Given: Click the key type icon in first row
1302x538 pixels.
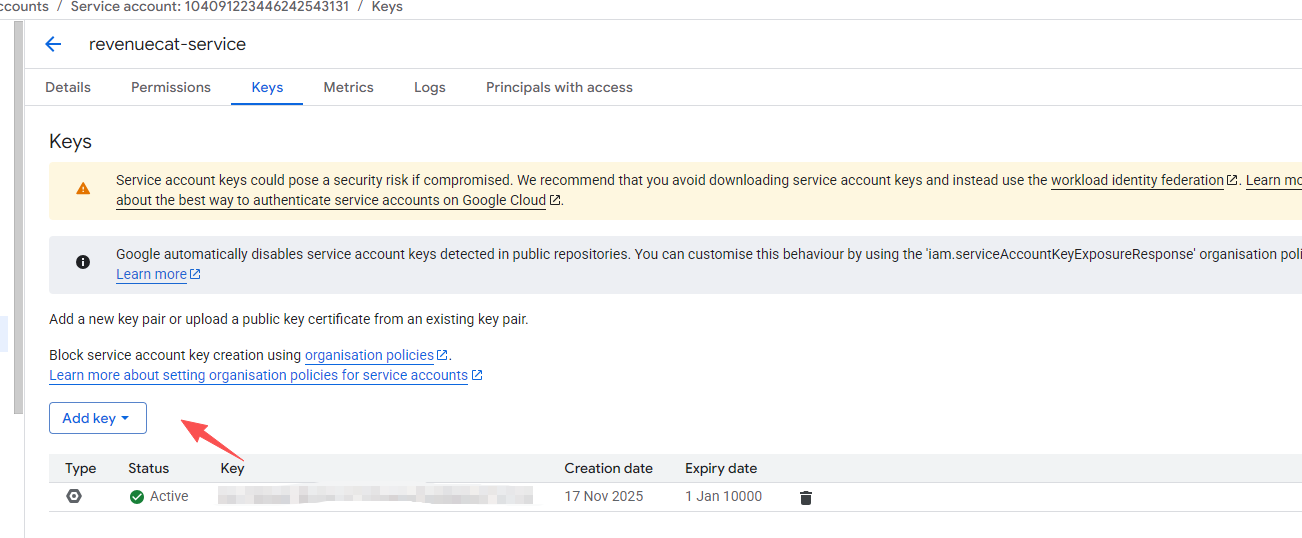Looking at the screenshot, I should [x=74, y=496].
